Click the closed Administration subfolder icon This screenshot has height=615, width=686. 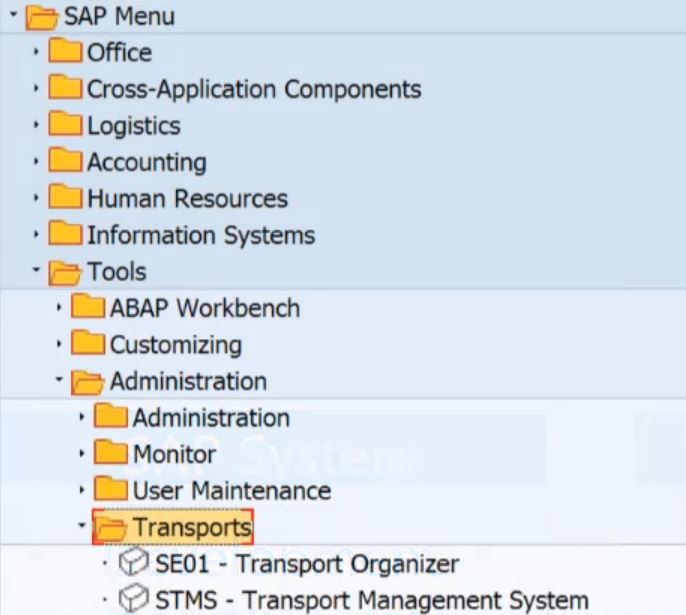(110, 416)
